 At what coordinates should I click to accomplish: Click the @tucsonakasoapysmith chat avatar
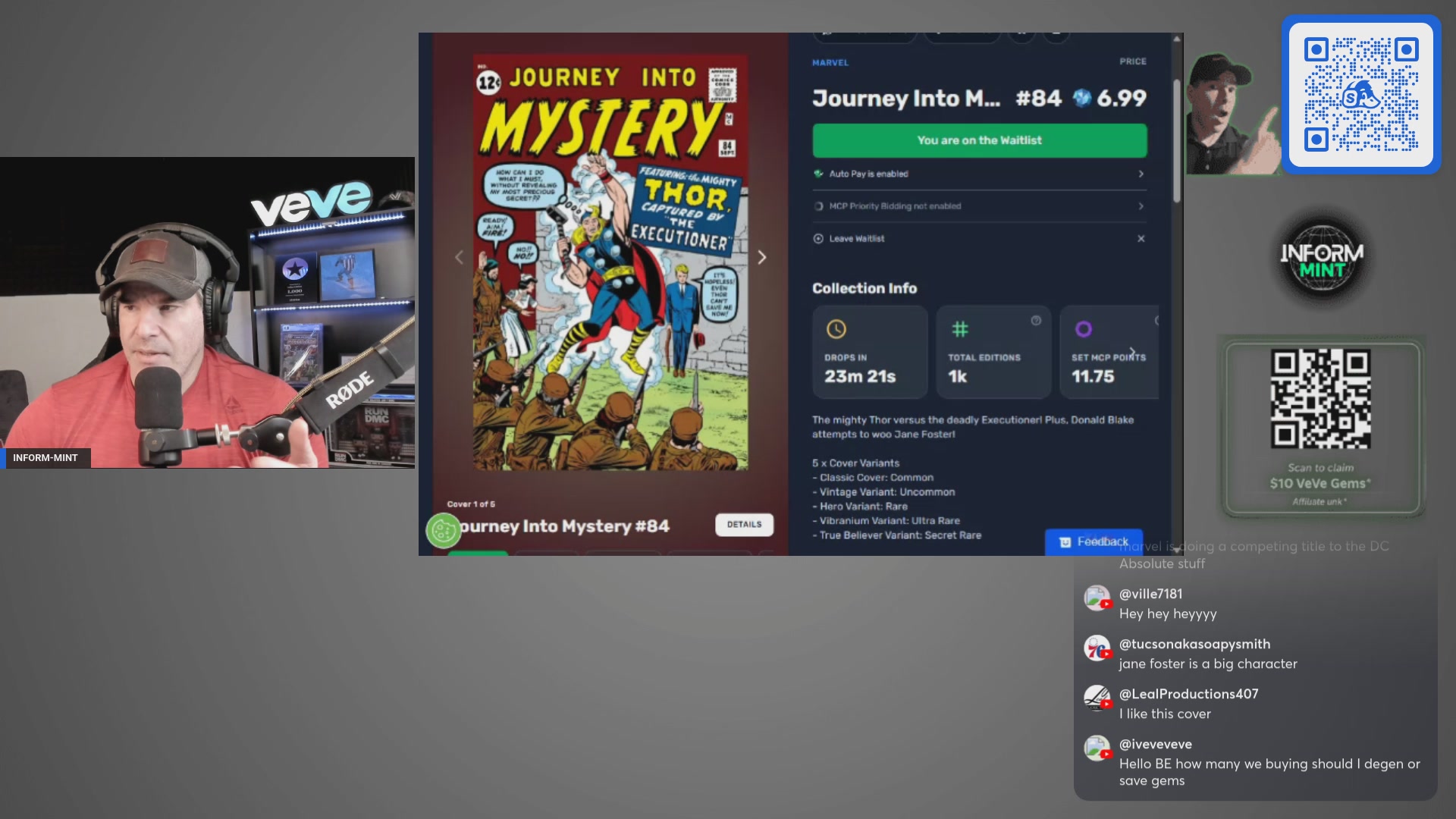pyautogui.click(x=1097, y=648)
